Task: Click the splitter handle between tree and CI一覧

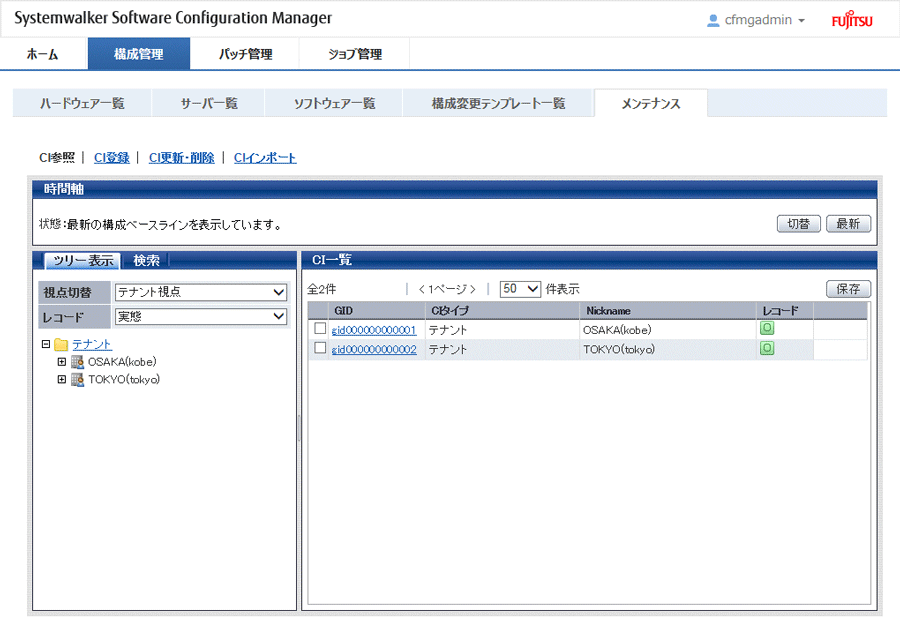Action: [299, 428]
